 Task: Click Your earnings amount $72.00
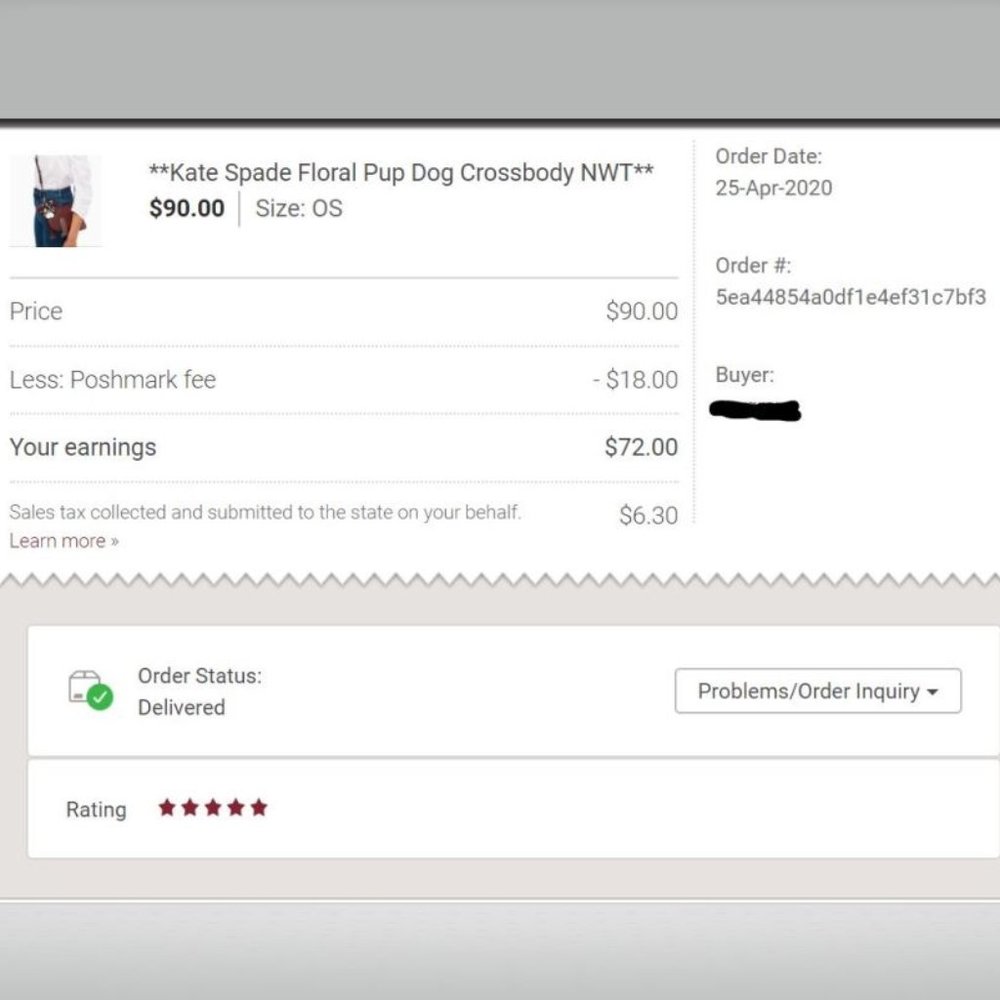[x=641, y=447]
